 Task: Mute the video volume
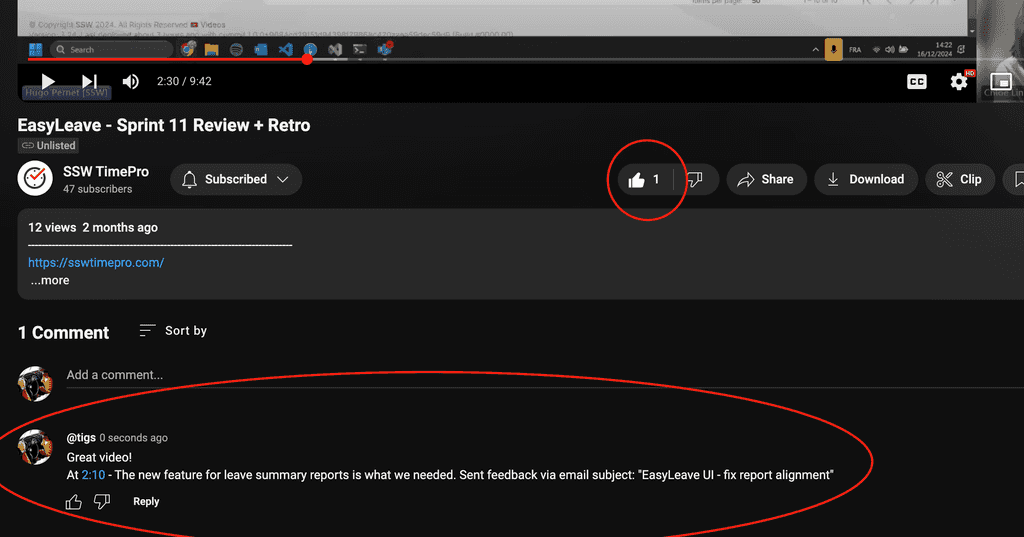pos(130,82)
